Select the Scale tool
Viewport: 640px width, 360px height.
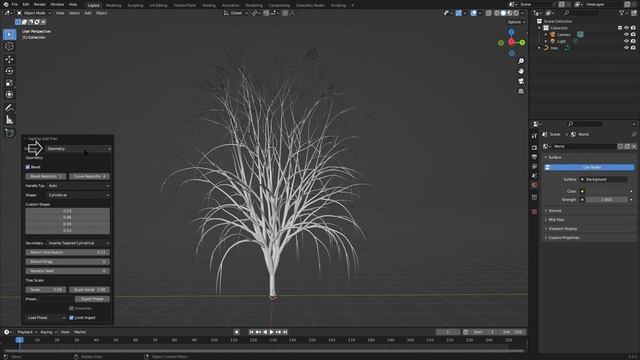click(x=9, y=83)
